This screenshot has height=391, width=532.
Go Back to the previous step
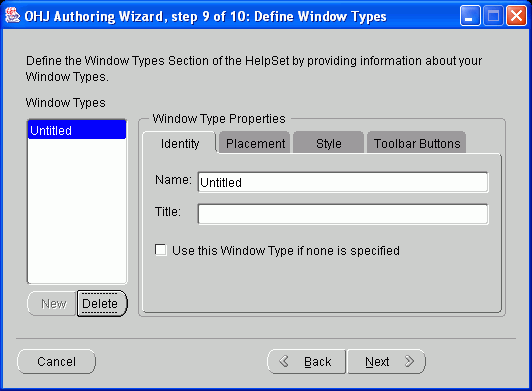[306, 361]
